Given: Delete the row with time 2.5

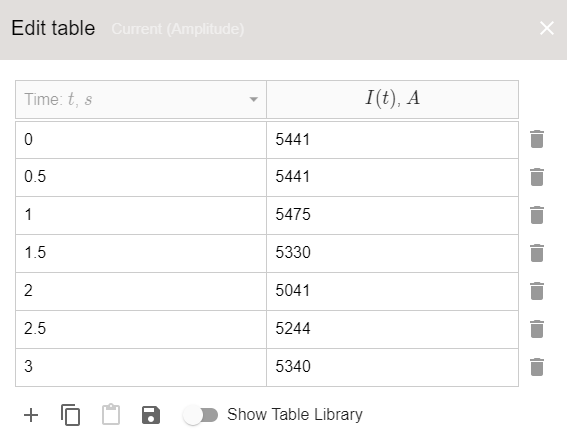Looking at the screenshot, I should (537, 329).
